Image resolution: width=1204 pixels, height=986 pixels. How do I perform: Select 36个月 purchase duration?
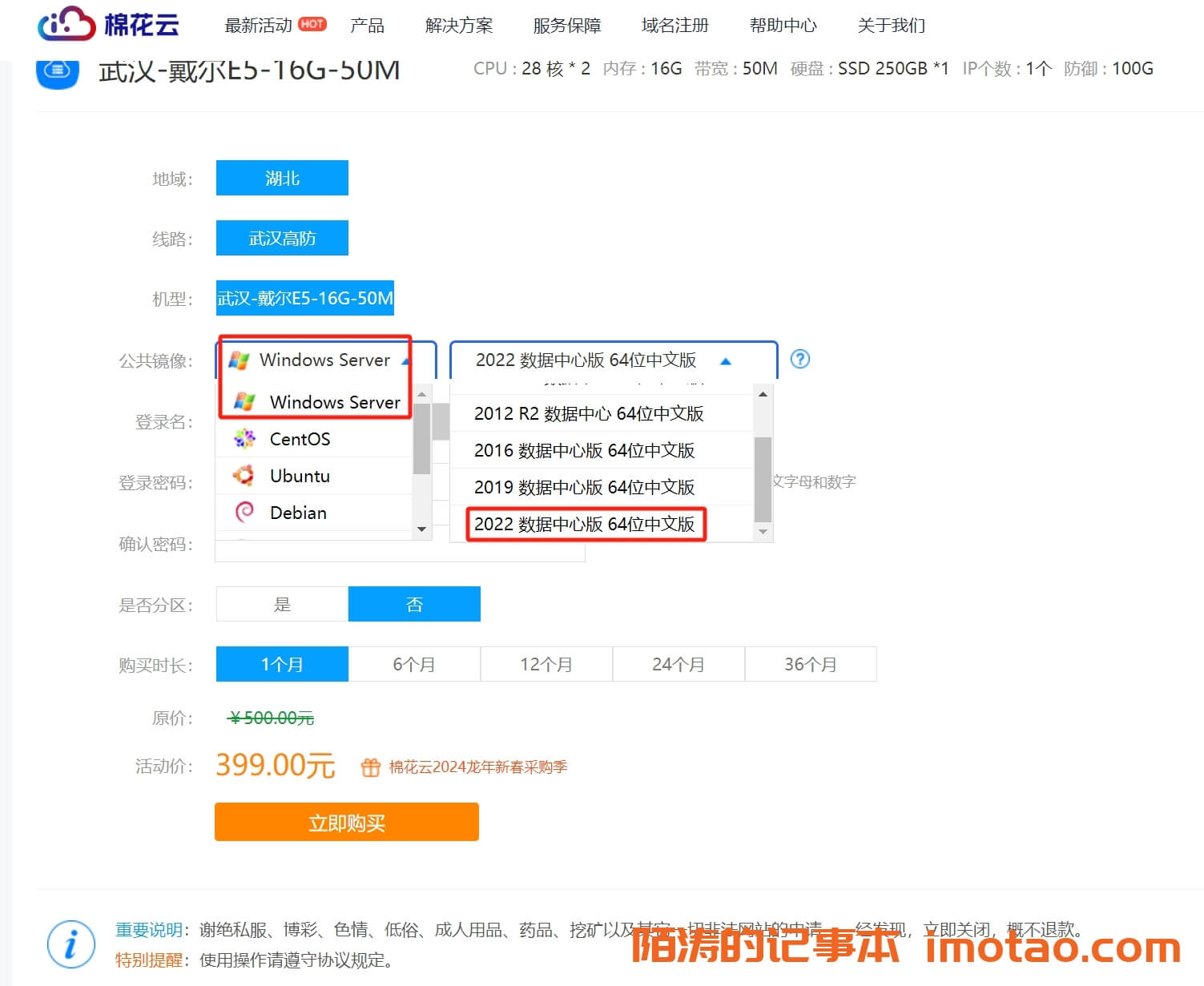point(811,664)
